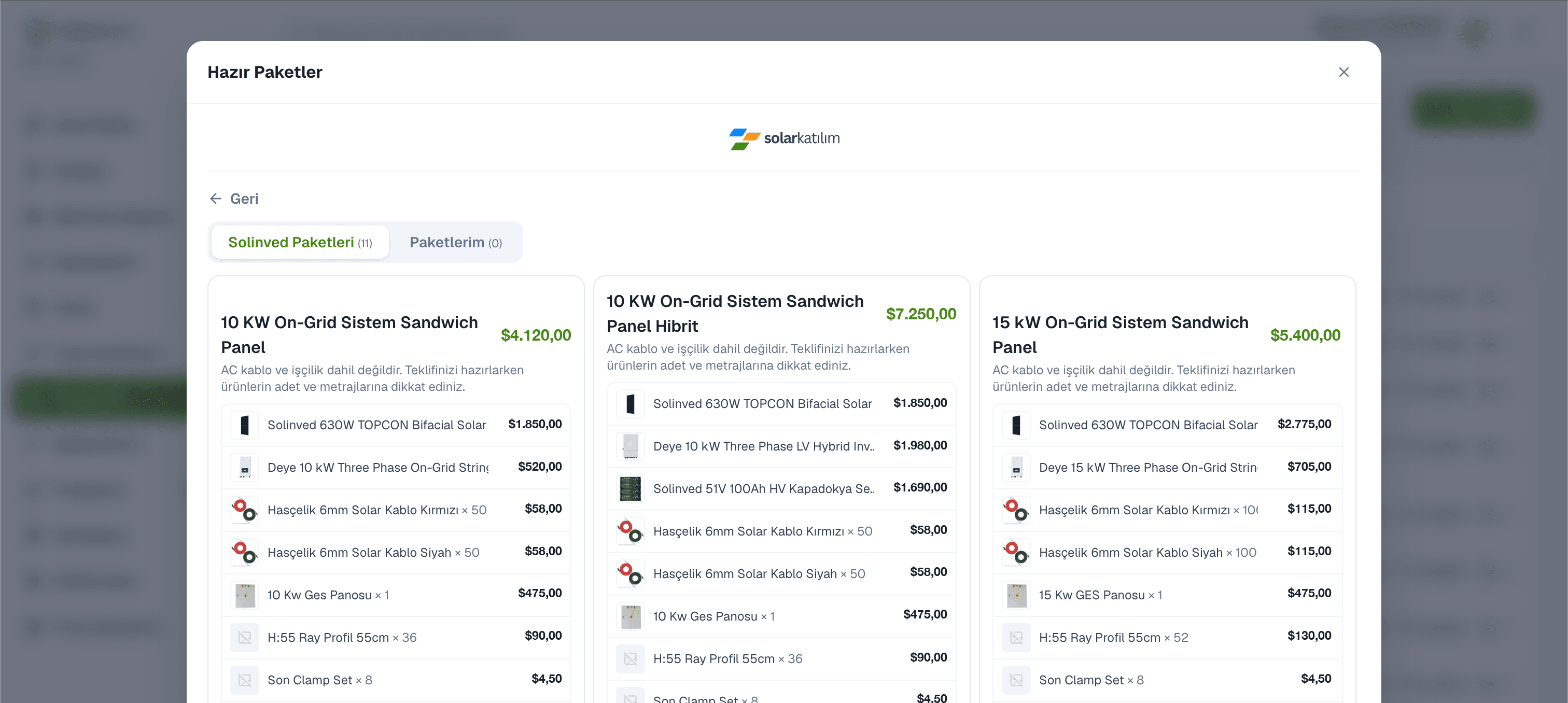Click missing-image icon for Ray Profil in Hibrit package

(x=631, y=658)
